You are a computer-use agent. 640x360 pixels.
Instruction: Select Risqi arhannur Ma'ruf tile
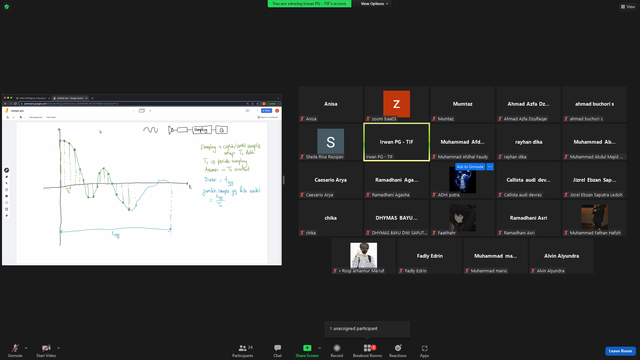tap(364, 256)
